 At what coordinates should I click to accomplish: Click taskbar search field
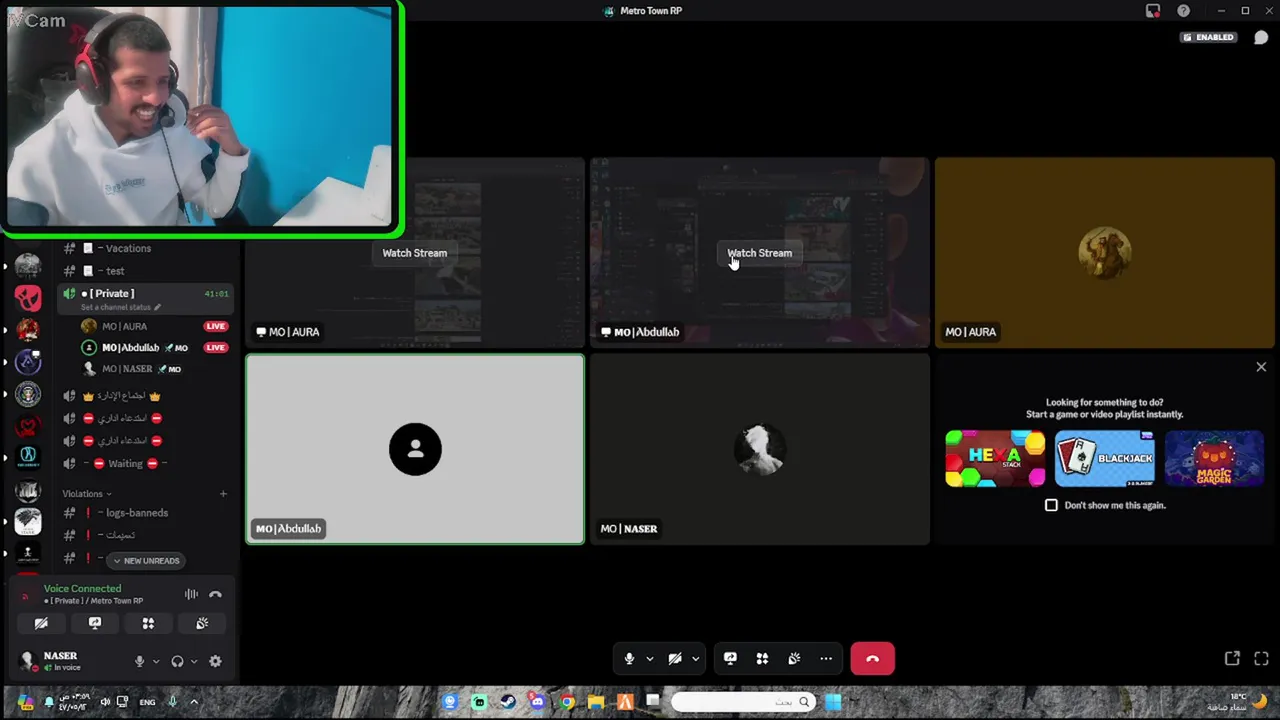point(742,702)
